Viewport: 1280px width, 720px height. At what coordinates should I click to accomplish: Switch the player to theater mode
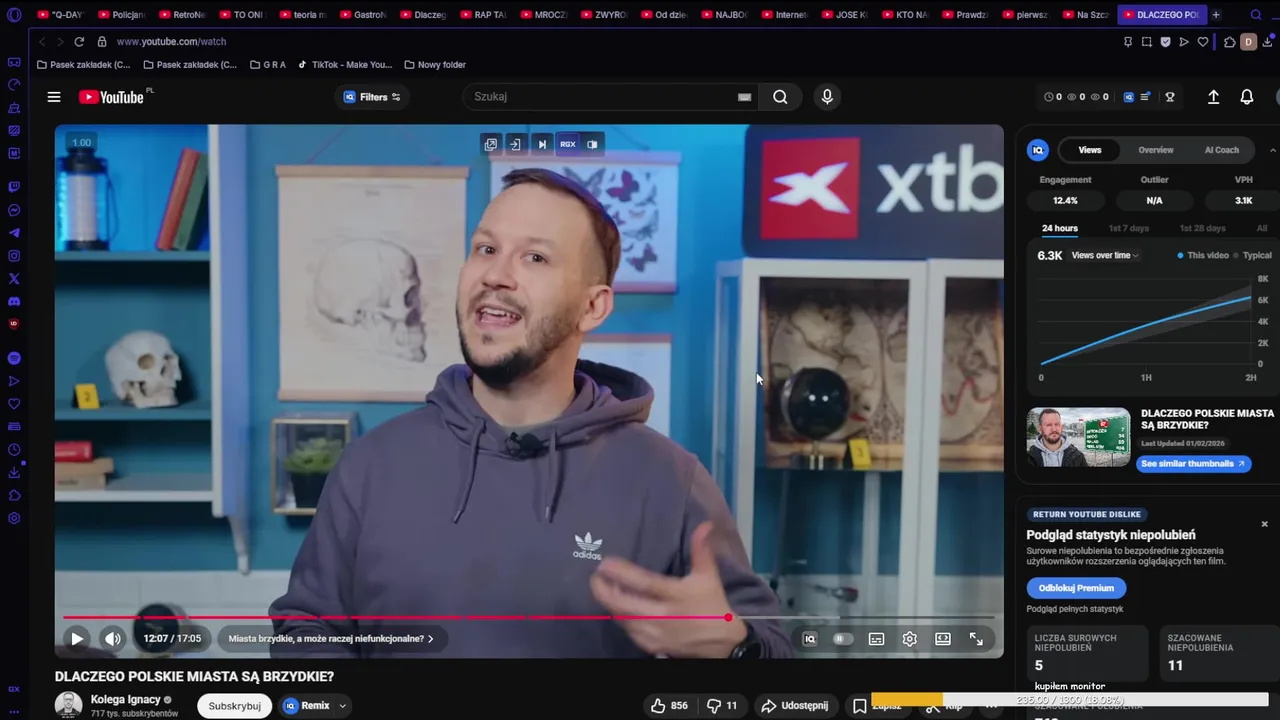coord(943,639)
